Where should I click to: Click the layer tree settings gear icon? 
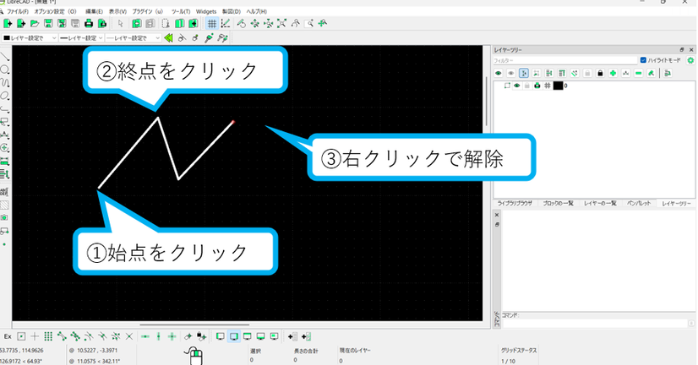[691, 60]
